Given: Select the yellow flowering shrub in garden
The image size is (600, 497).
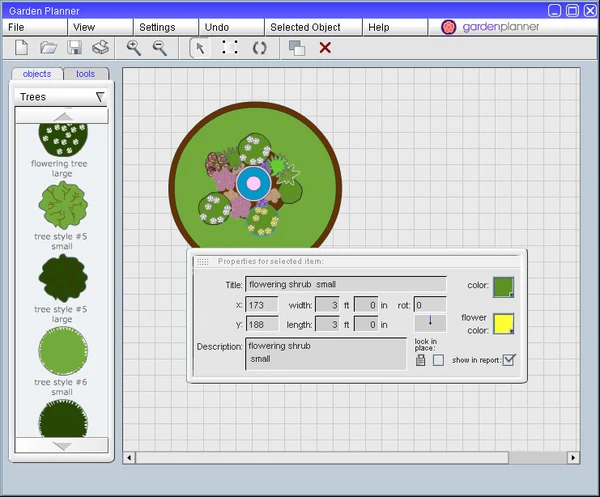Looking at the screenshot, I should (263, 221).
